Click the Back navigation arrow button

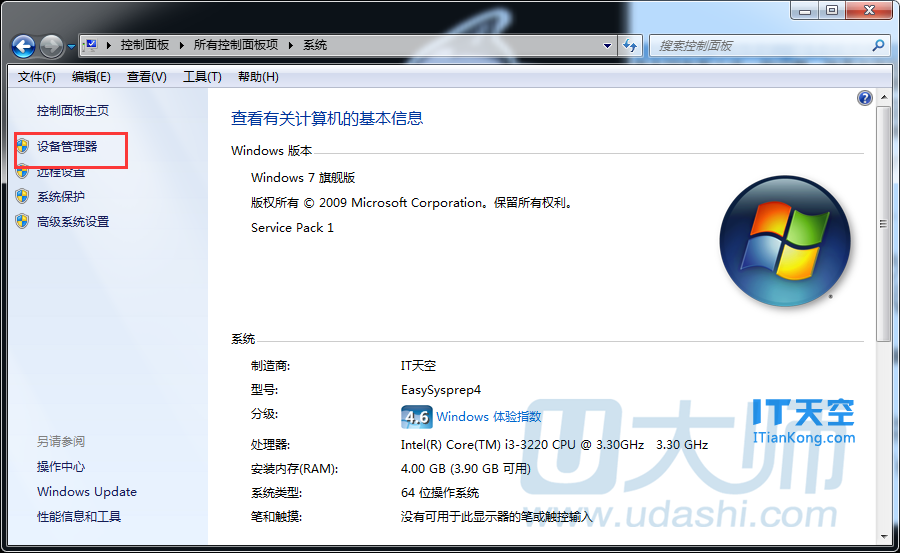24,46
